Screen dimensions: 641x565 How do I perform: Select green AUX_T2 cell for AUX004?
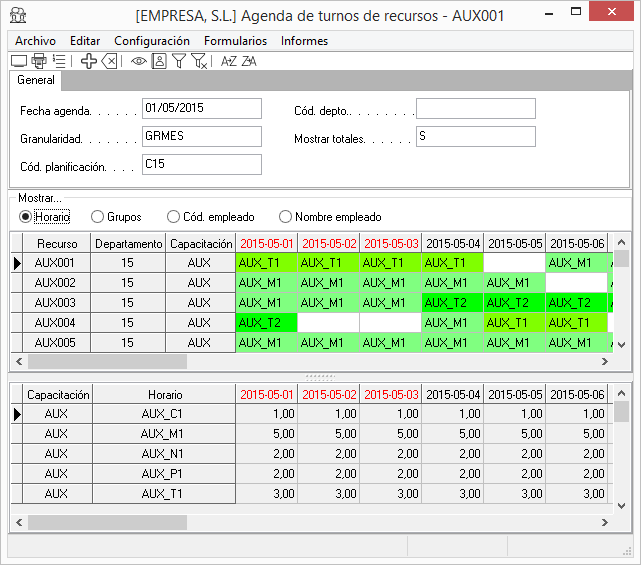[266, 323]
